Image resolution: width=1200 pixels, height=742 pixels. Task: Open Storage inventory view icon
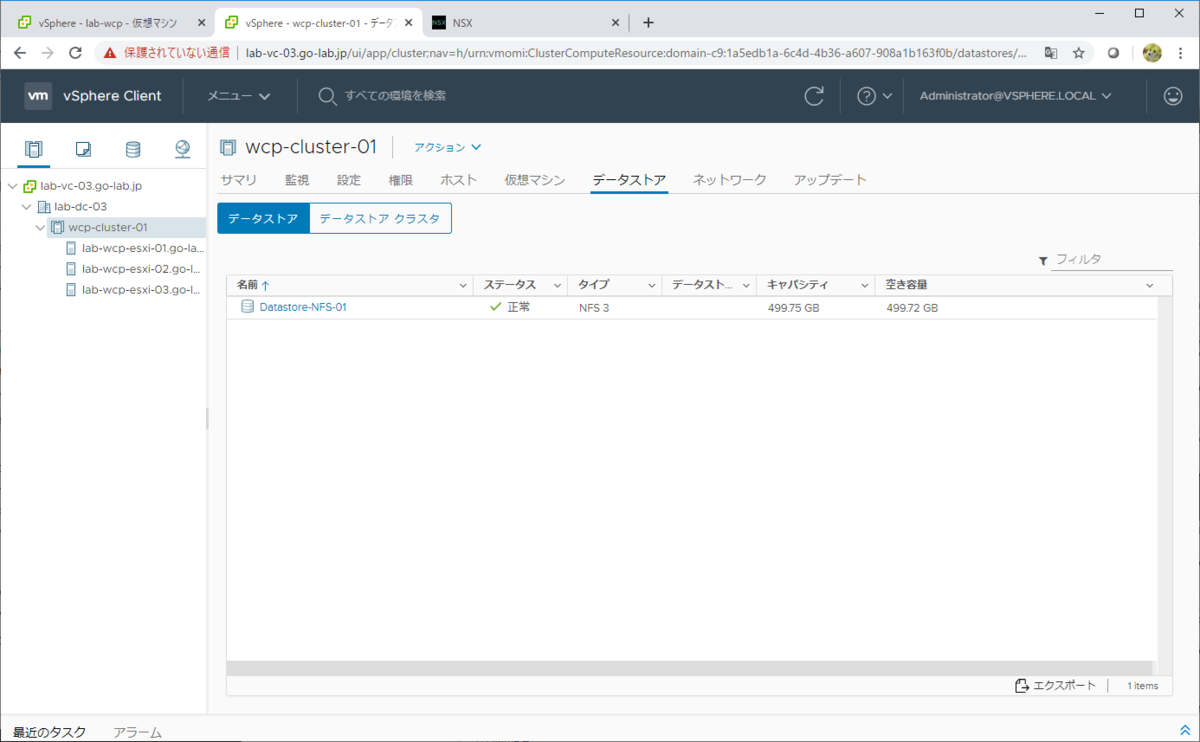133,150
